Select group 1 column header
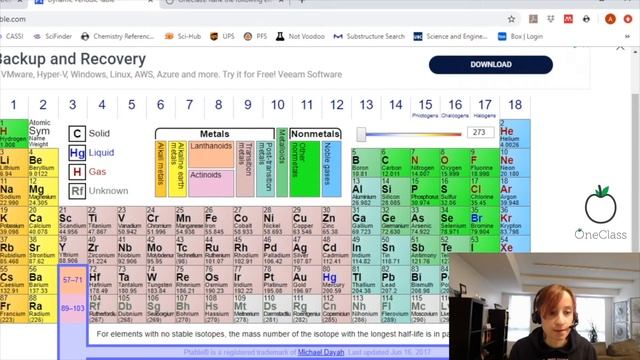The height and width of the screenshot is (360, 640). 13,105
